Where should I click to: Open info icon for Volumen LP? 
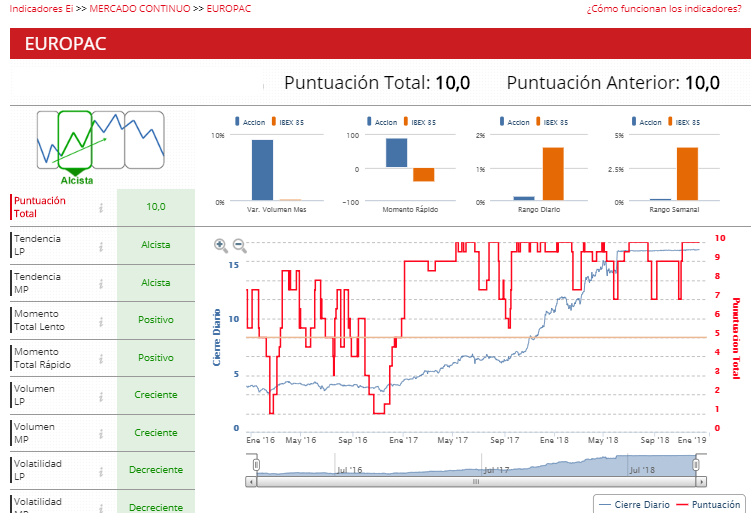tap(101, 397)
